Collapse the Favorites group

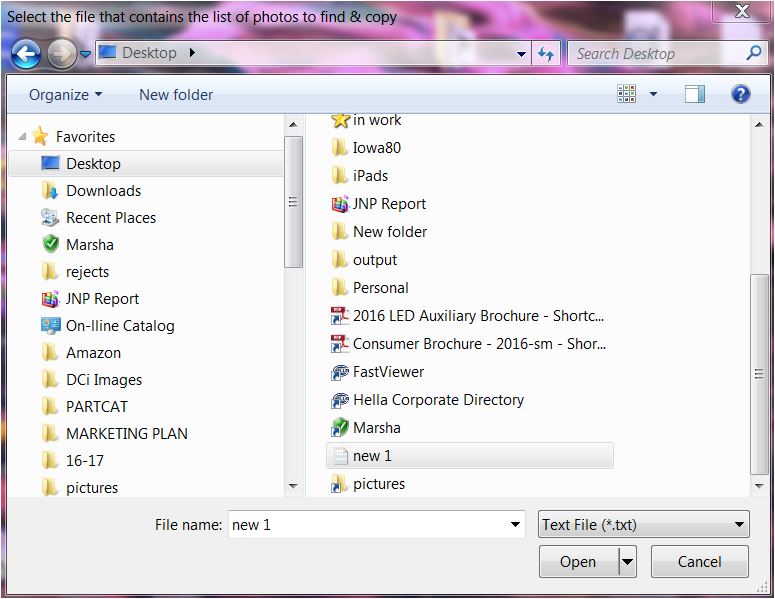pyautogui.click(x=22, y=136)
